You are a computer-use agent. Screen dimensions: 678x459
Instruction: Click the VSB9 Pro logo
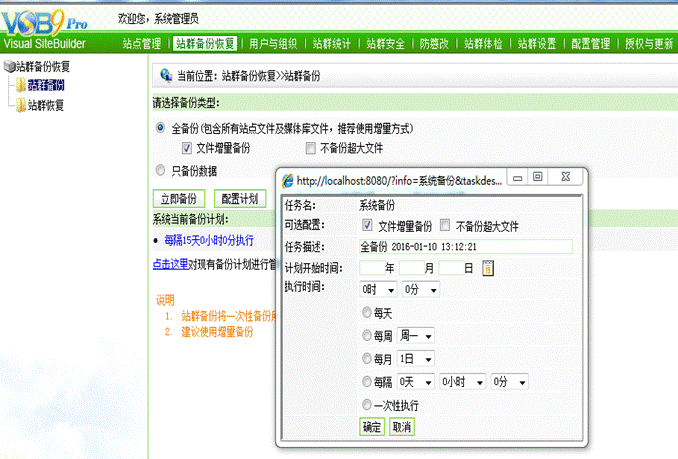[x=44, y=22]
